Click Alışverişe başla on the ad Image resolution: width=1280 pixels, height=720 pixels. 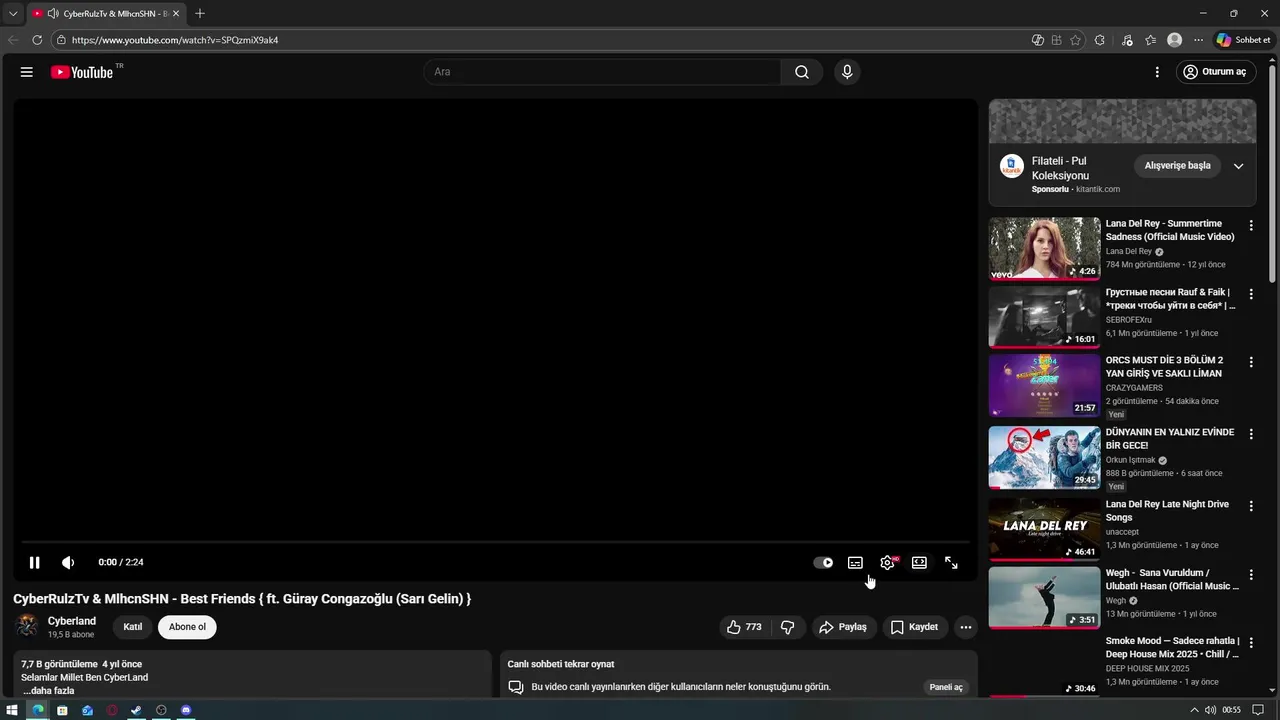point(1177,166)
